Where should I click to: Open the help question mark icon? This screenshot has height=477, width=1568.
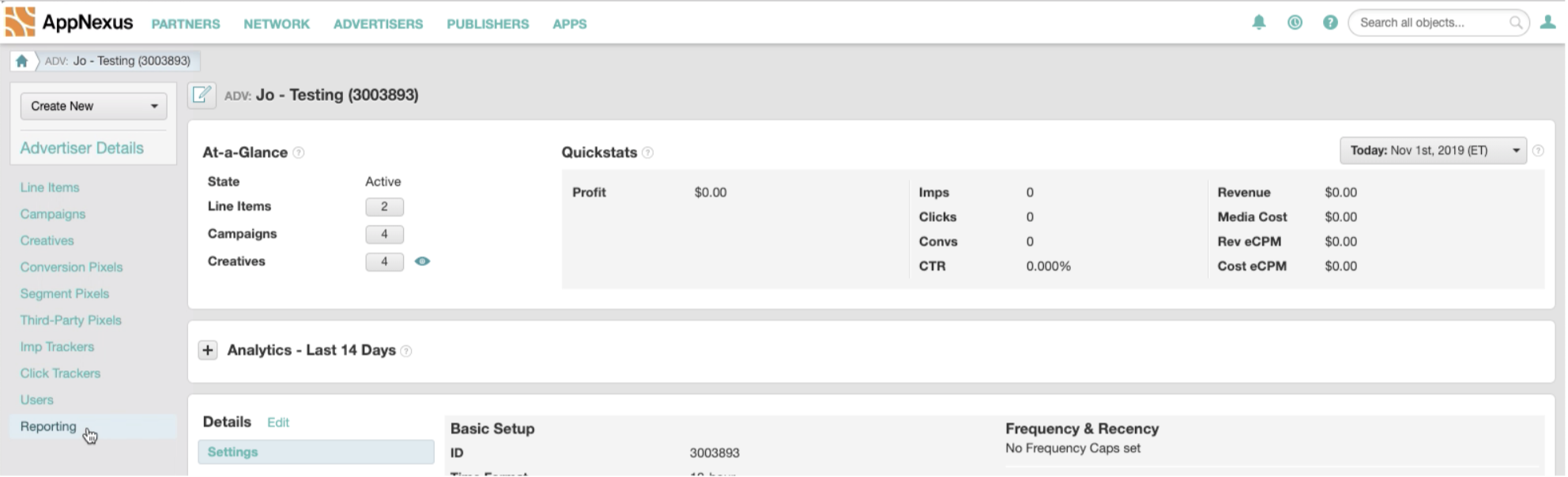point(1330,23)
